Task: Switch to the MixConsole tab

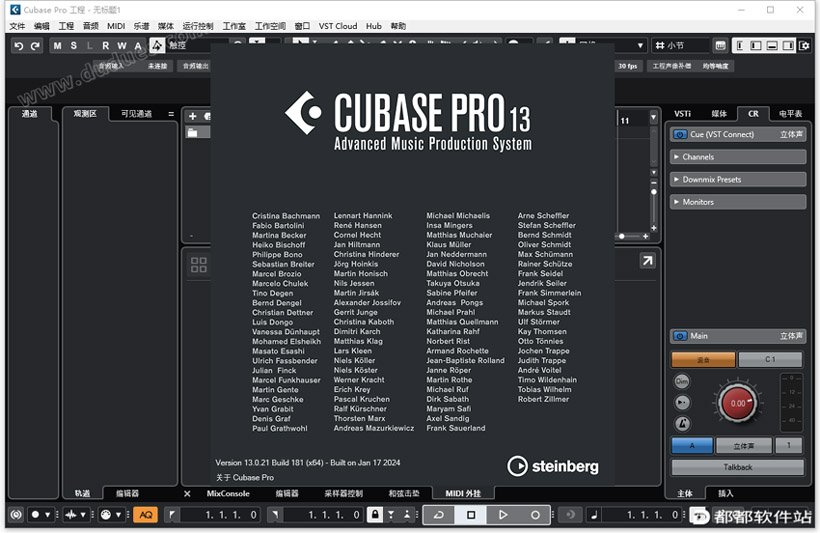Action: tap(228, 493)
